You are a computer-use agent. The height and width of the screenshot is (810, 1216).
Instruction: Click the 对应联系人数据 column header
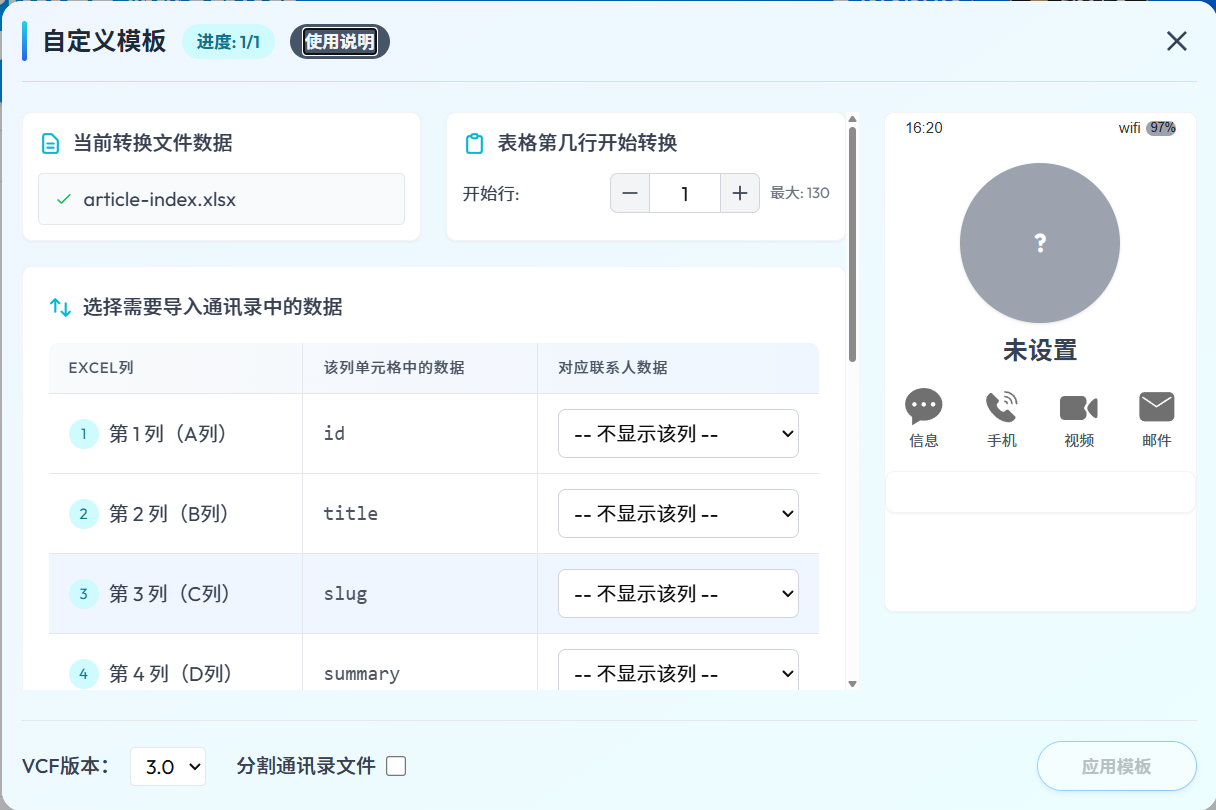point(613,368)
